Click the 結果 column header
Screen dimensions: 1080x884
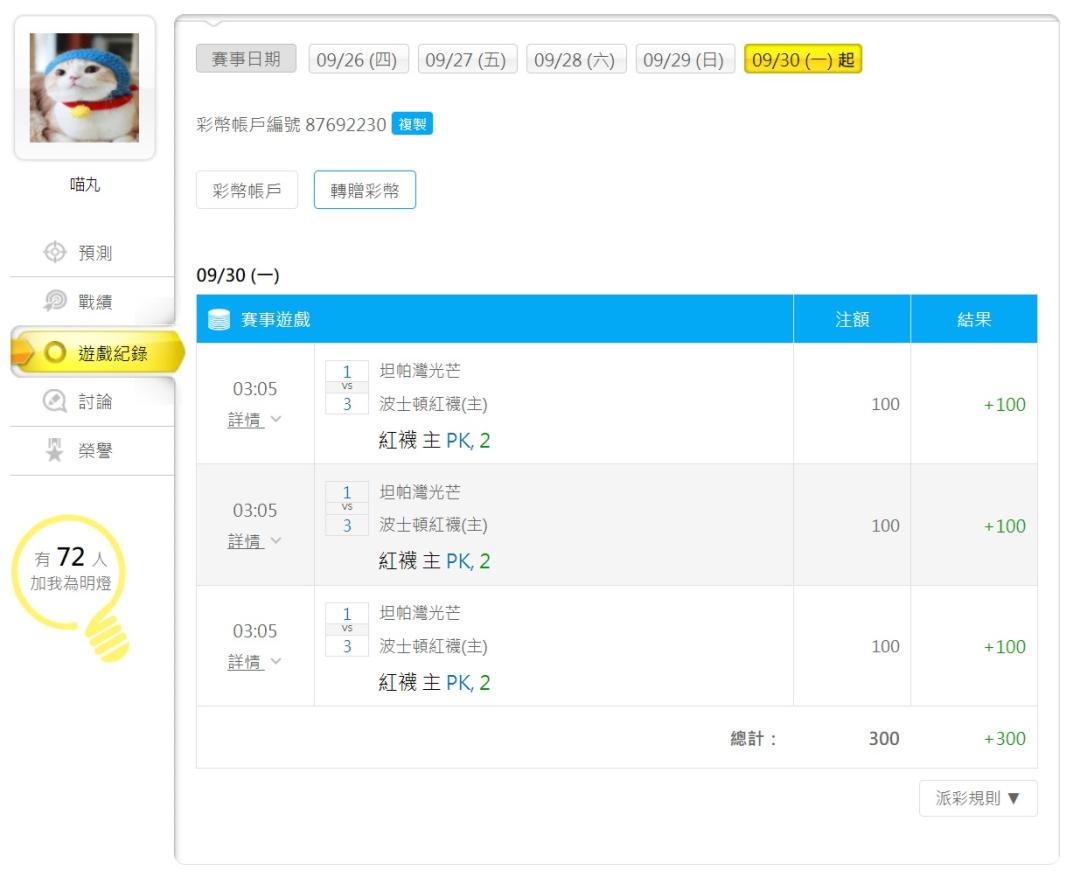974,319
